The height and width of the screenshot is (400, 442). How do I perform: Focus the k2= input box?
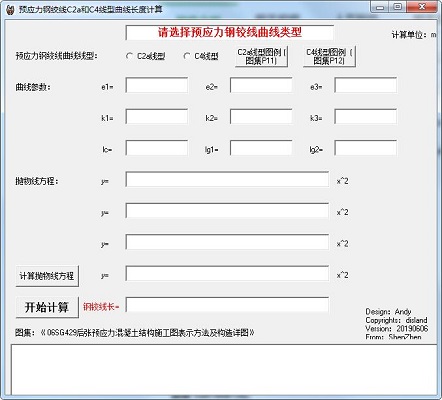point(261,117)
